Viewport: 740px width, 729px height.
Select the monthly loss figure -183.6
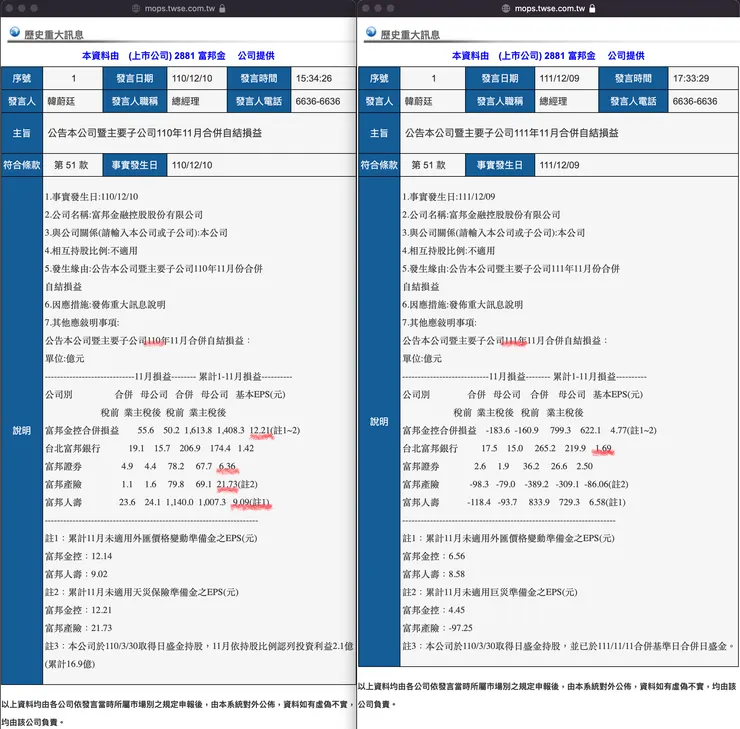[497, 430]
